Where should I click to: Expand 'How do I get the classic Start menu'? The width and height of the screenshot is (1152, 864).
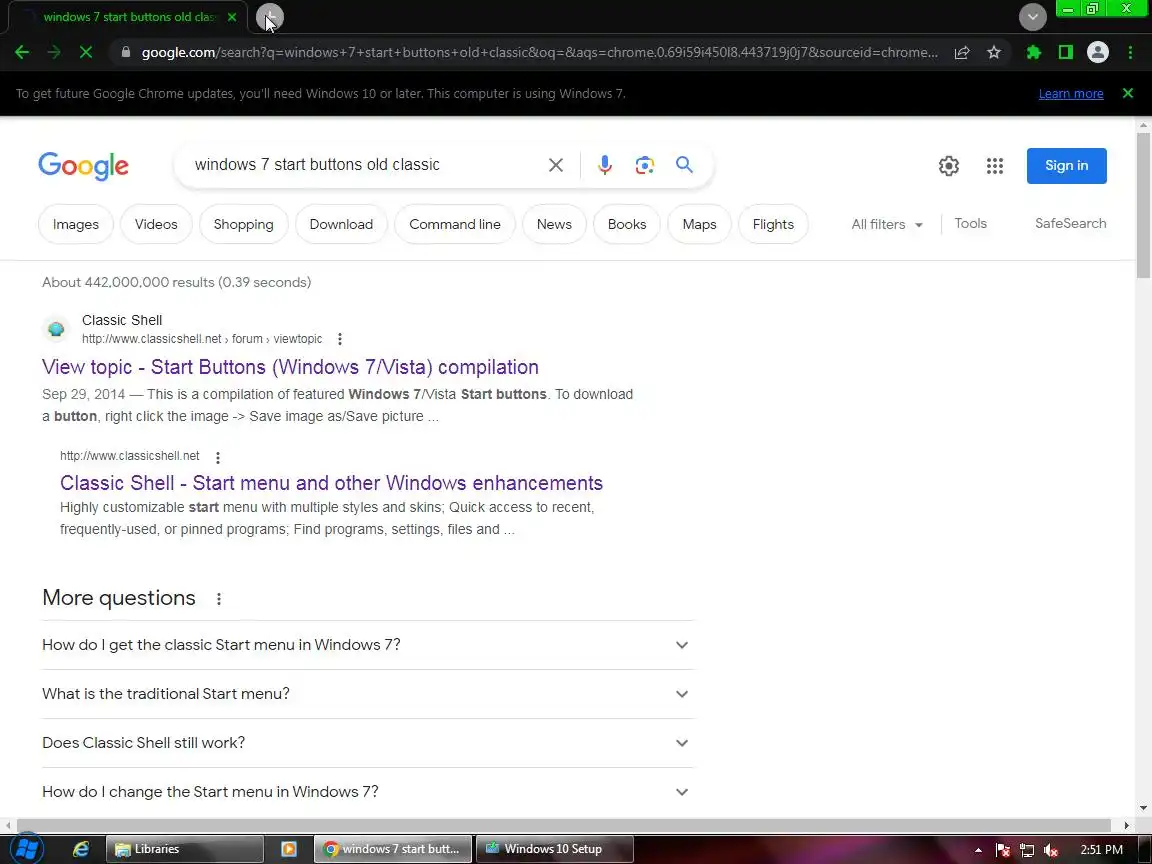[368, 645]
